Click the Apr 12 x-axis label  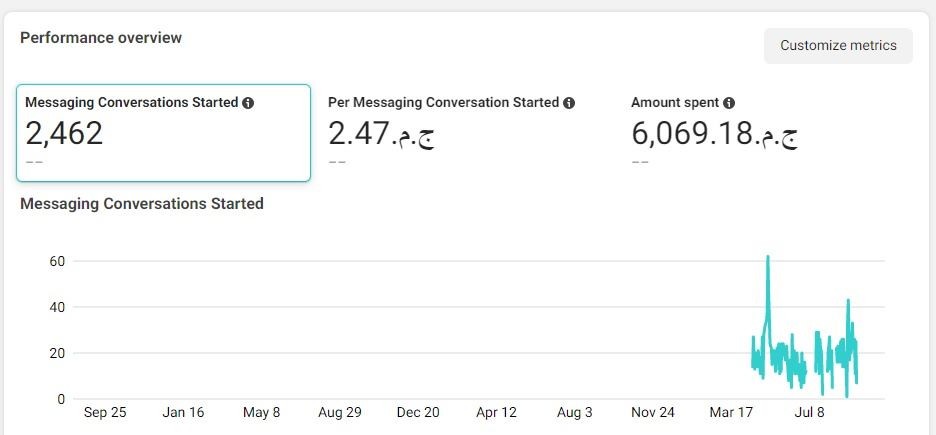tap(496, 412)
